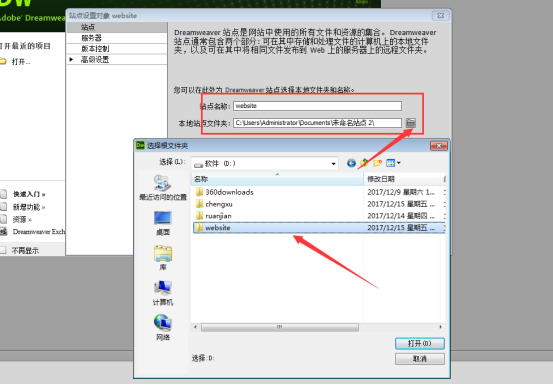The image size is (553, 385).
Task: Select the 360downloads folder
Action: click(x=229, y=192)
